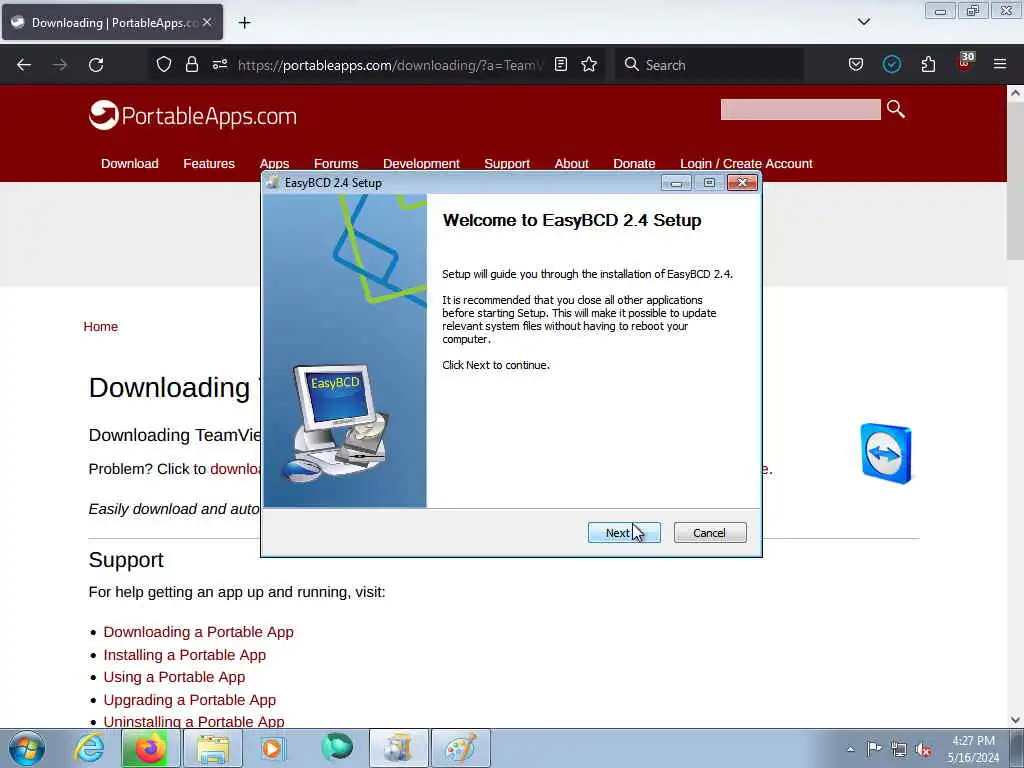Image resolution: width=1024 pixels, height=768 pixels.
Task: Bookmark this page with the star
Action: 589,65
